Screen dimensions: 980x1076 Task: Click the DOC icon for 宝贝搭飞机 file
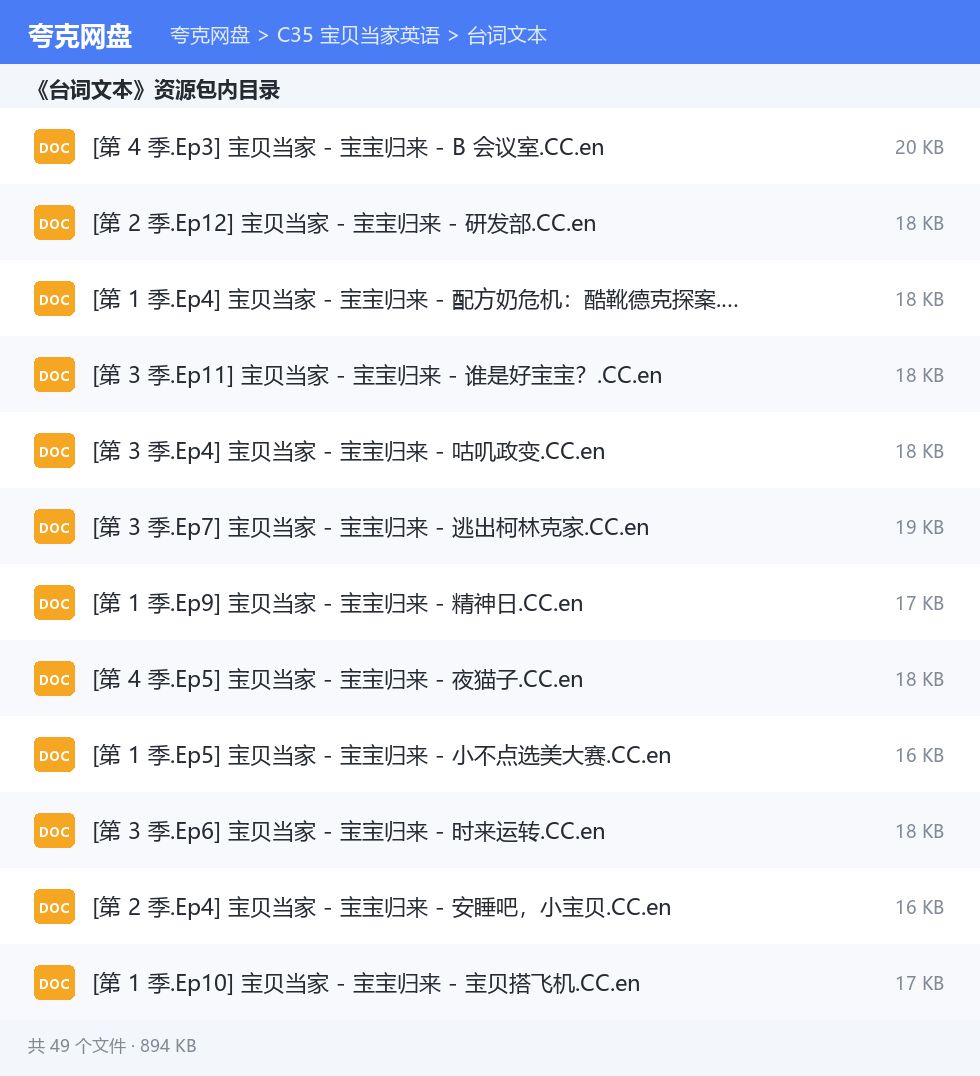pos(54,983)
